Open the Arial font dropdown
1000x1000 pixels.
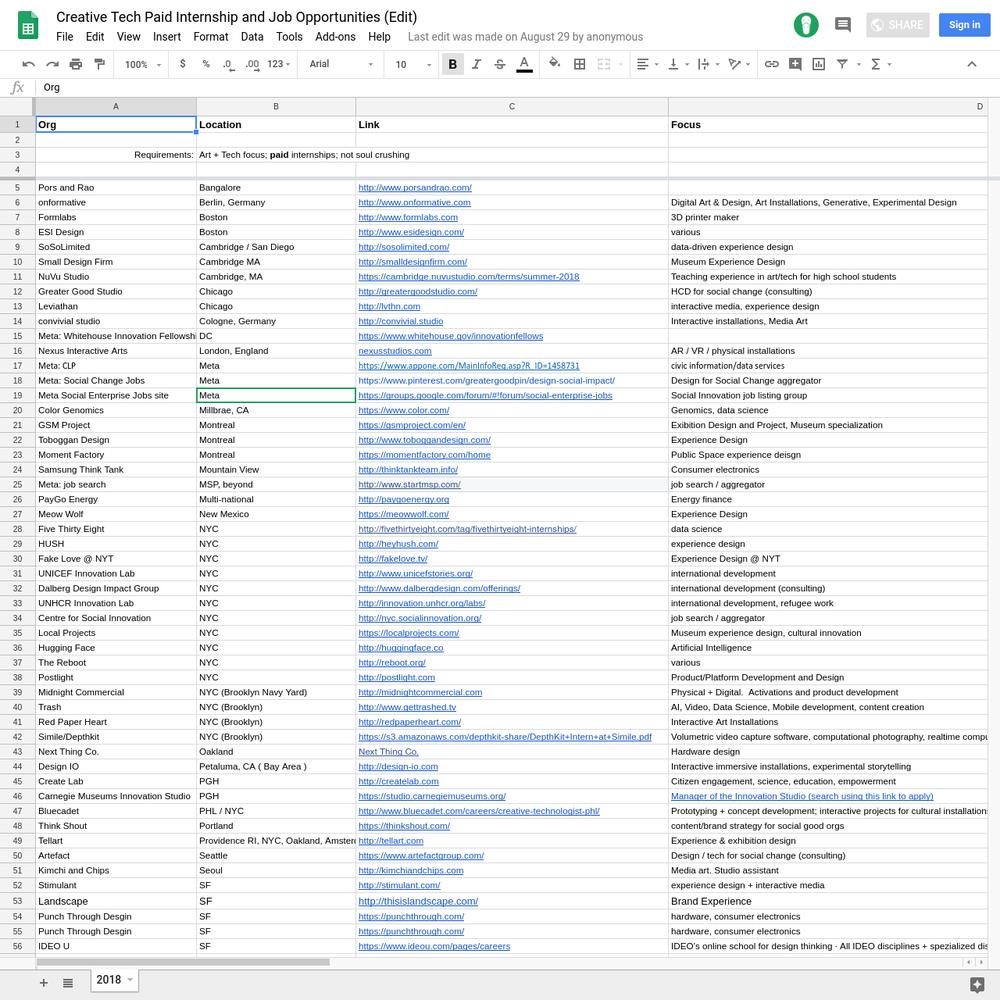tap(341, 64)
